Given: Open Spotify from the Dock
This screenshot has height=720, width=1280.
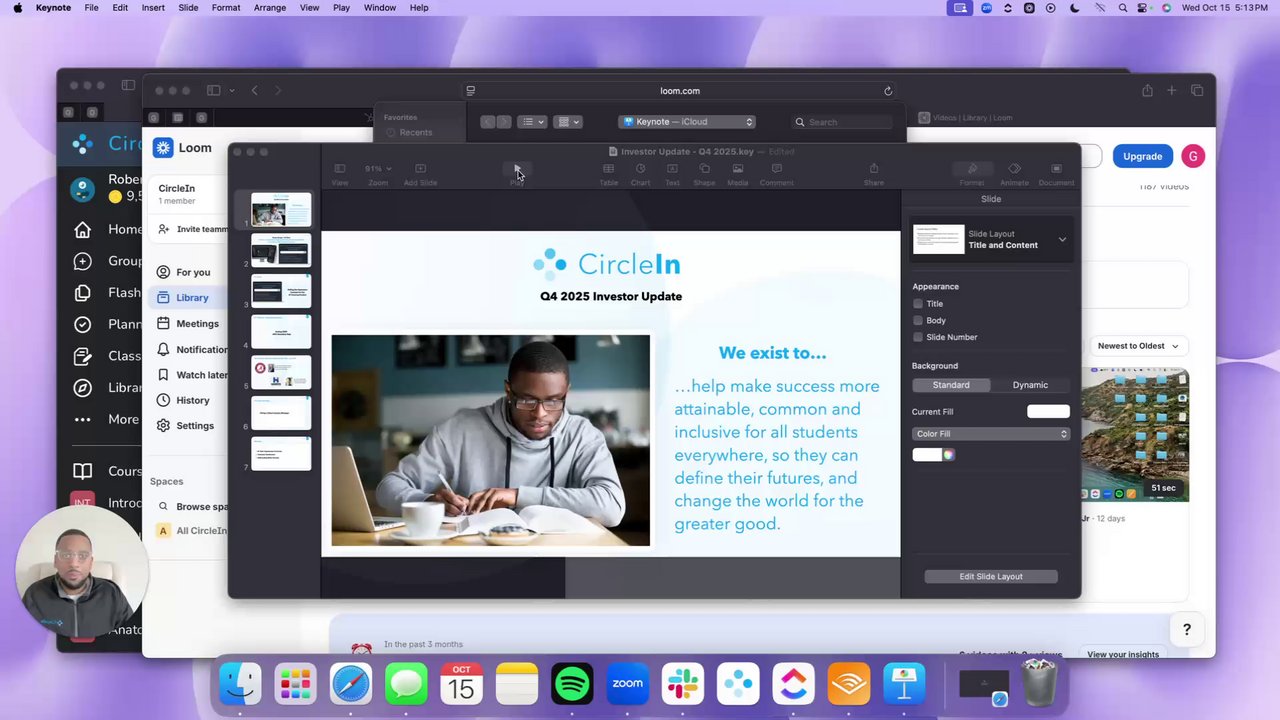Looking at the screenshot, I should pyautogui.click(x=572, y=684).
